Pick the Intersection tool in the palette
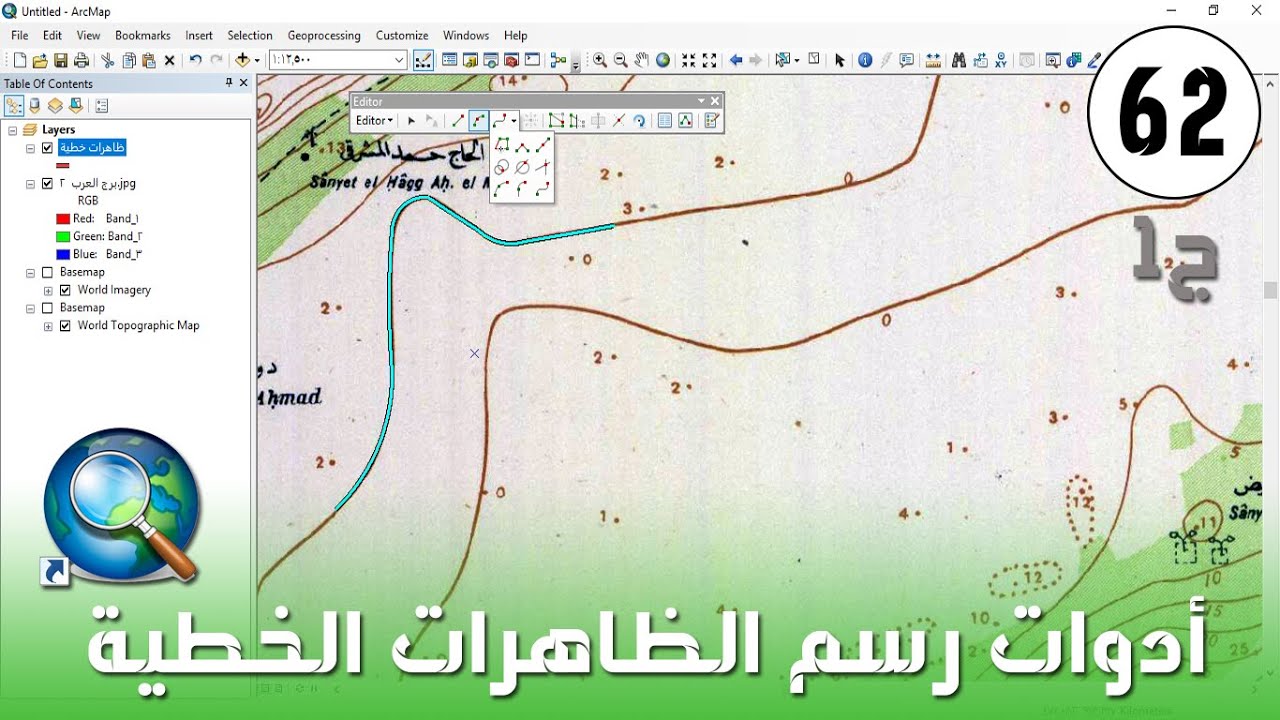This screenshot has height=720, width=1280. click(543, 167)
